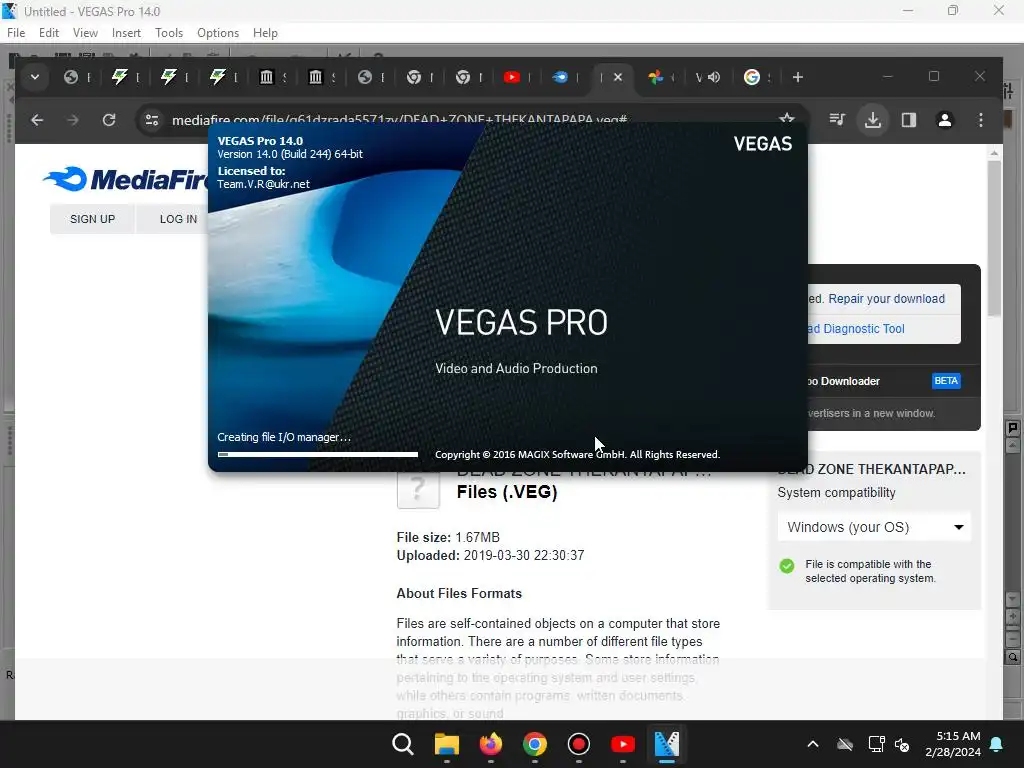Screen dimensions: 1024x768
Task: Switch to the tab playing audio
Action: [x=707, y=77]
